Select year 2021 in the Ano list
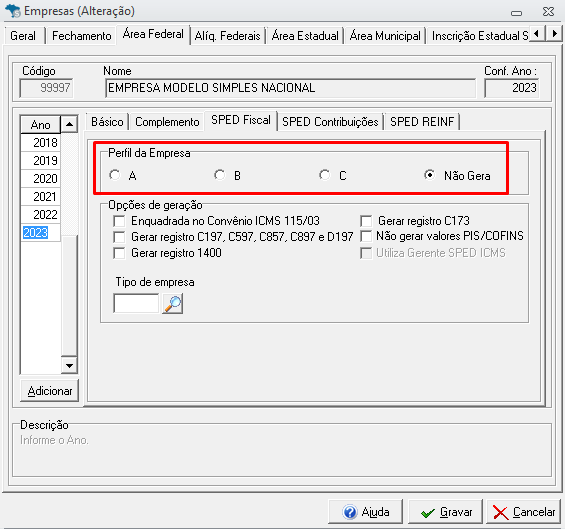565x529 pixels. coord(40,197)
